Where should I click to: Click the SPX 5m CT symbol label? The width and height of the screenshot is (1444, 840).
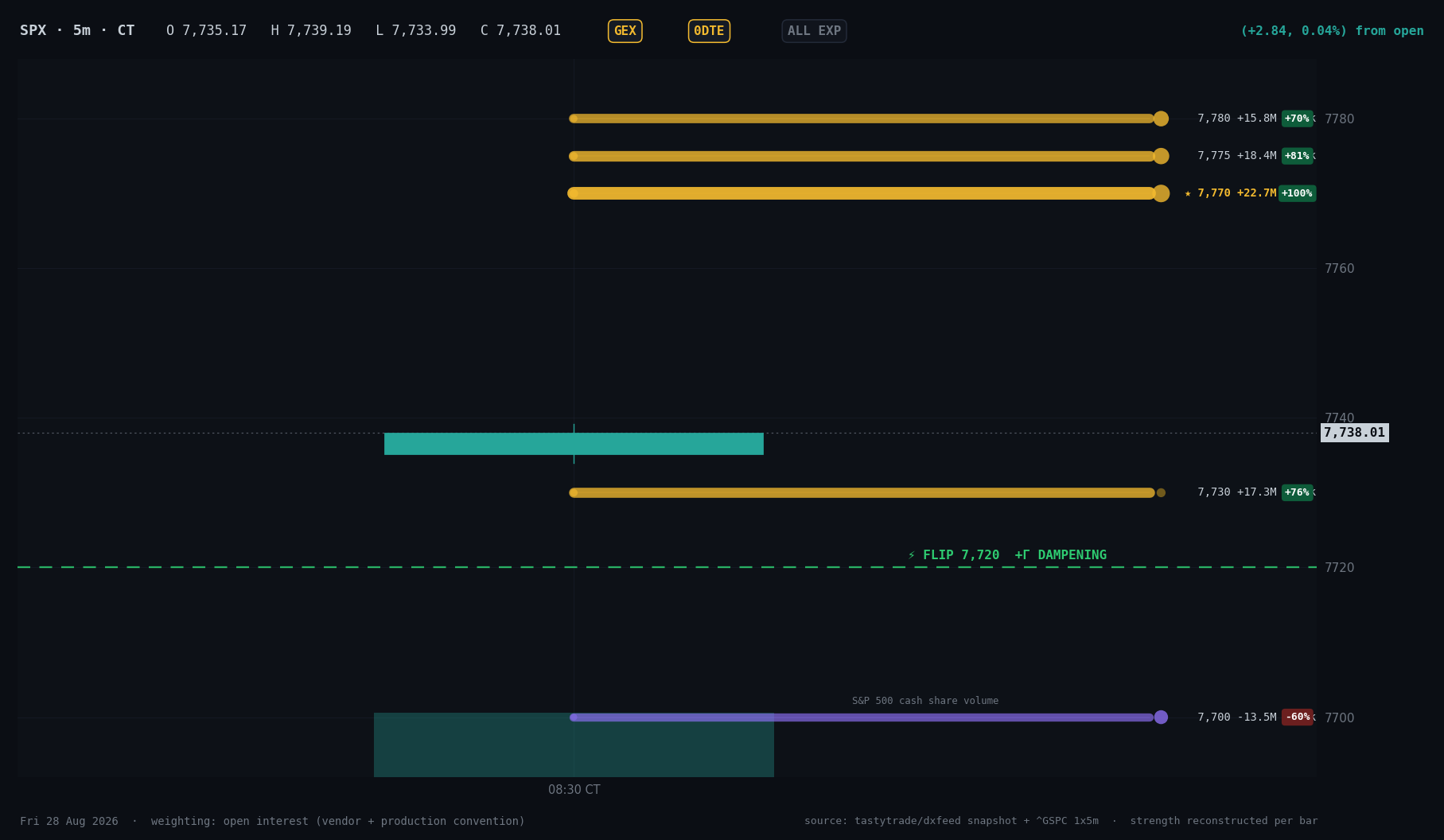coord(77,31)
